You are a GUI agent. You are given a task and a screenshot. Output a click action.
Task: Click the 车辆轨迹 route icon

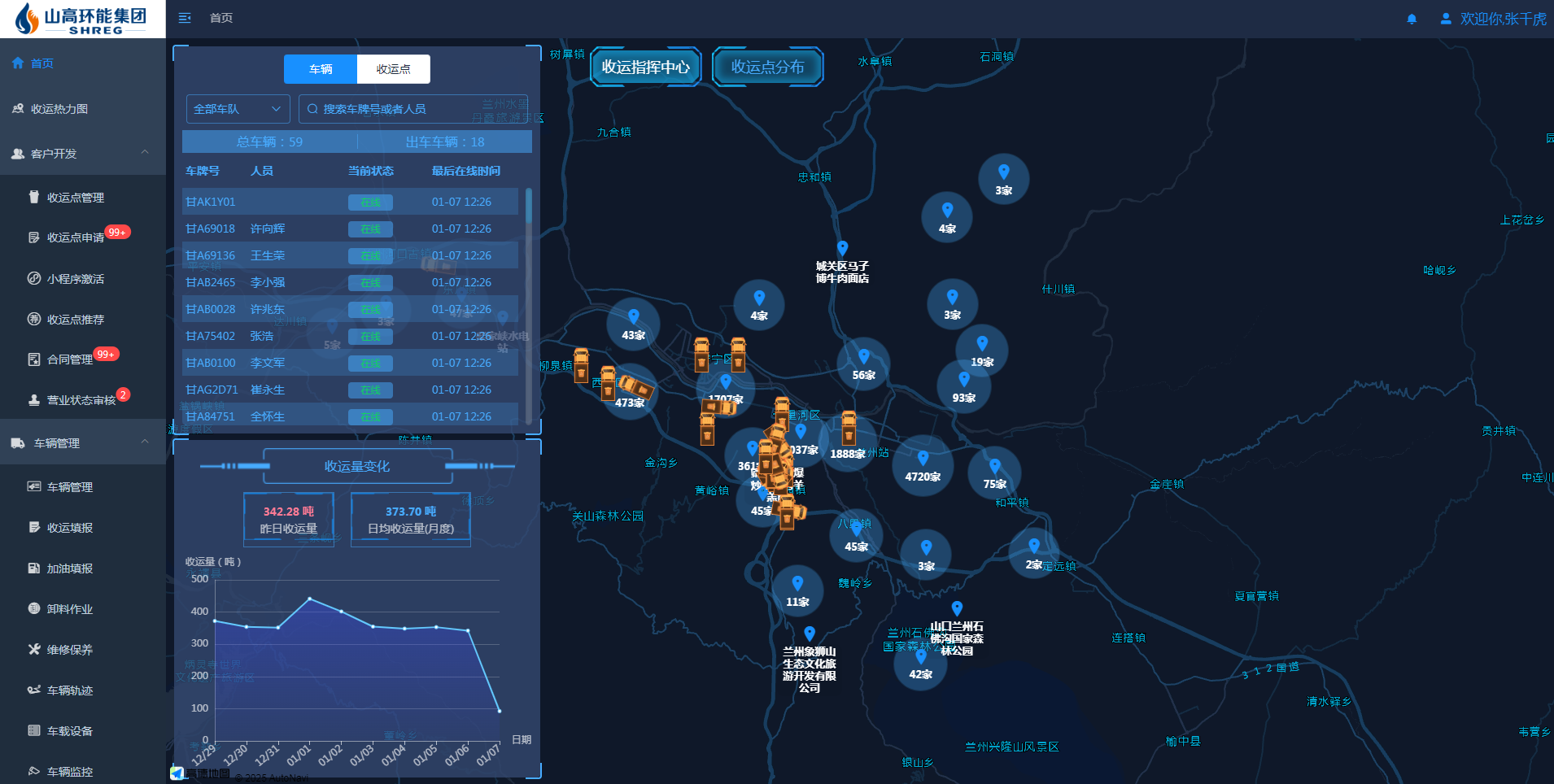tap(34, 690)
